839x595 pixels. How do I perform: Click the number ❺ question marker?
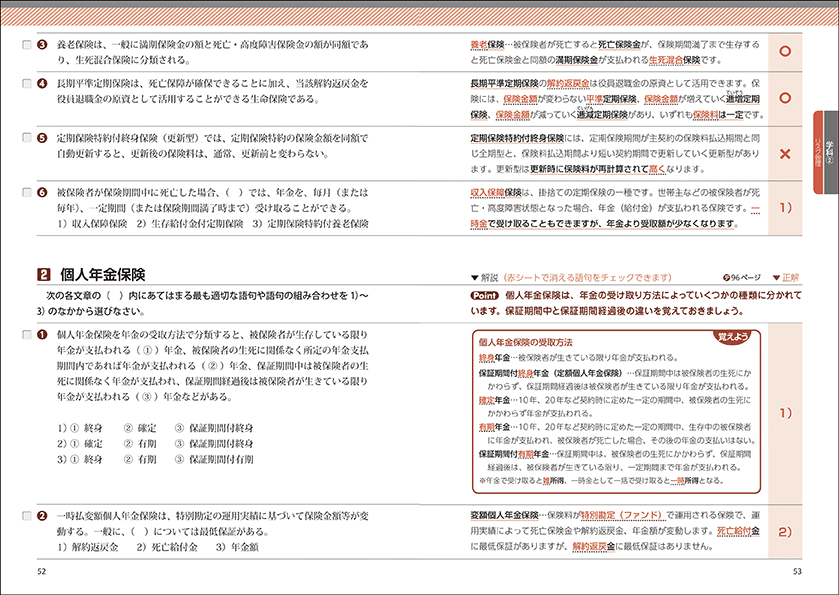coord(43,138)
